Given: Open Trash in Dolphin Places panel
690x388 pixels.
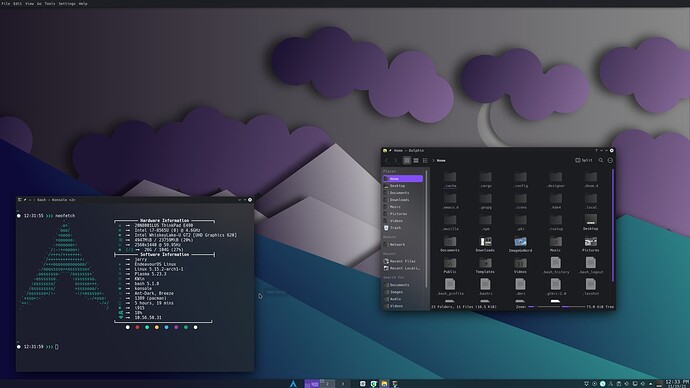Looking at the screenshot, I should 403,228.
